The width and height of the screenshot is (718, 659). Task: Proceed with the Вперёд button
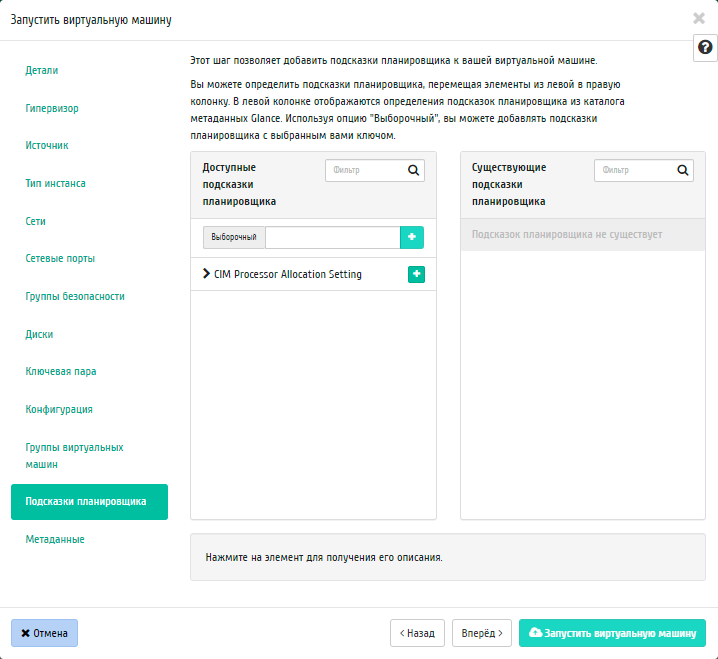[x=482, y=633]
